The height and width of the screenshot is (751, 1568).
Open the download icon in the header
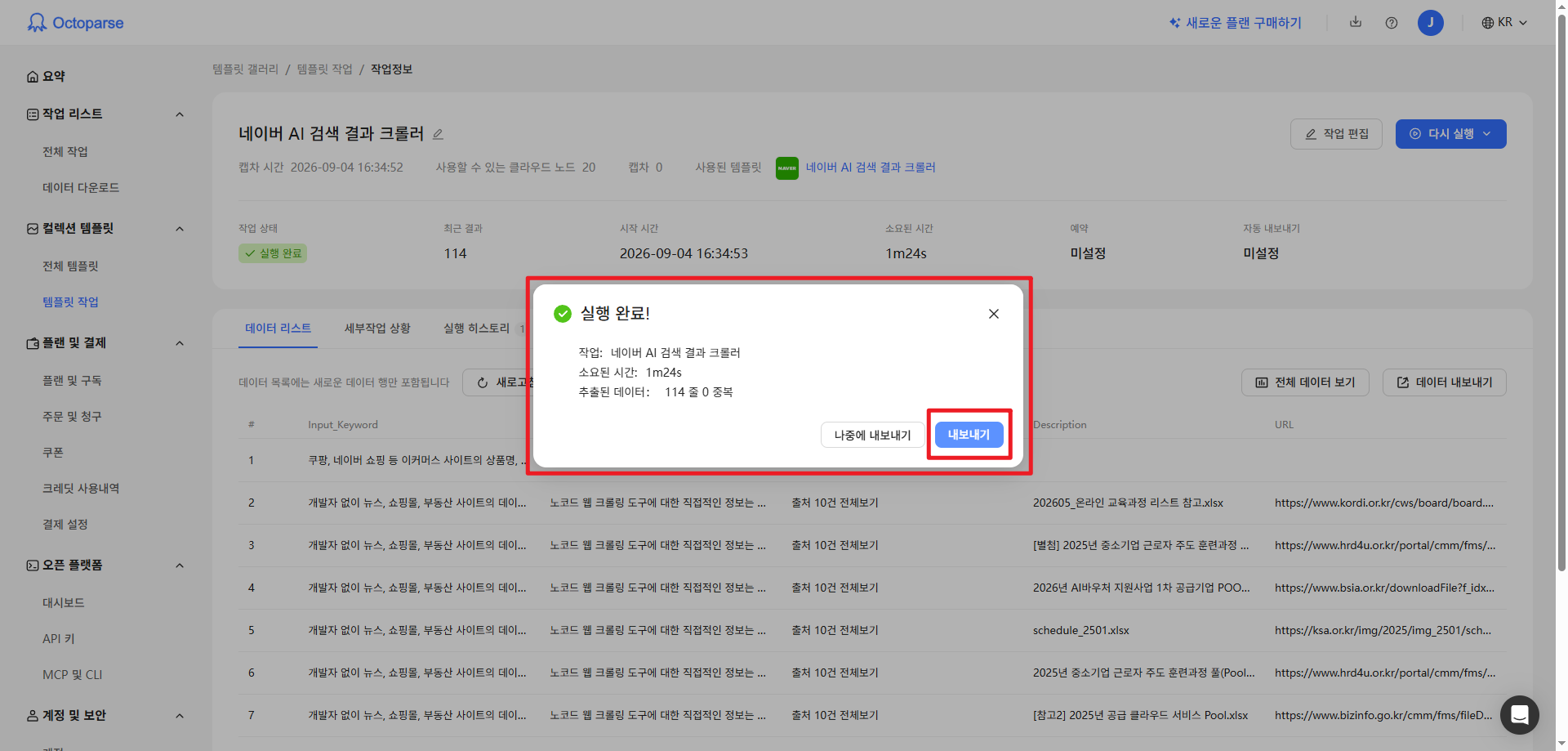click(1356, 22)
